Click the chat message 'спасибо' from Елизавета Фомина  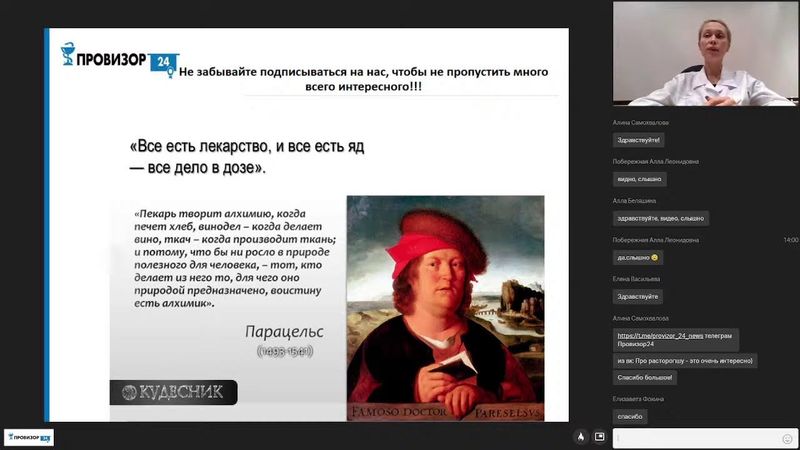(x=630, y=416)
